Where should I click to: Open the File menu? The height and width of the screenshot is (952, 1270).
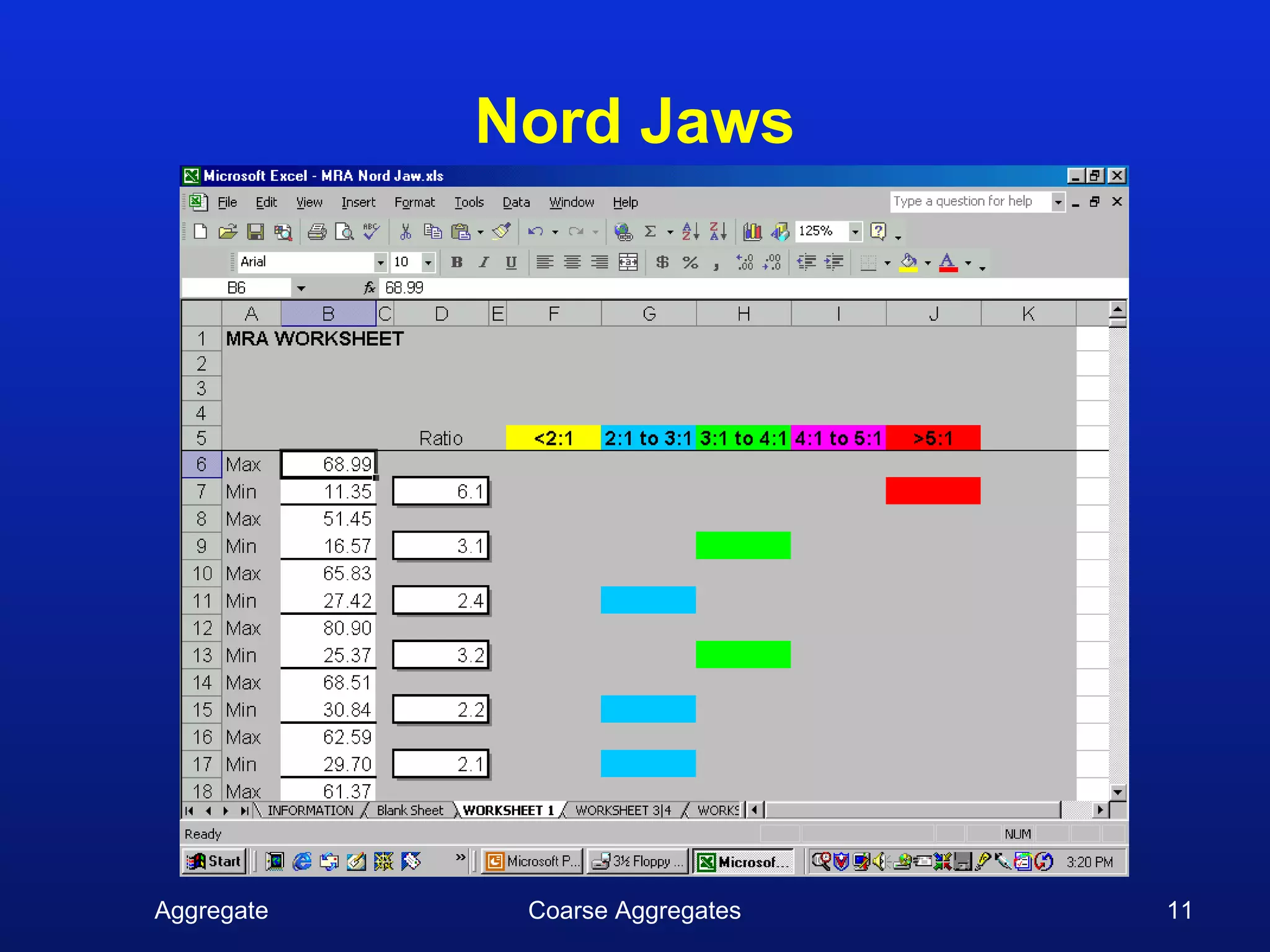pos(227,202)
